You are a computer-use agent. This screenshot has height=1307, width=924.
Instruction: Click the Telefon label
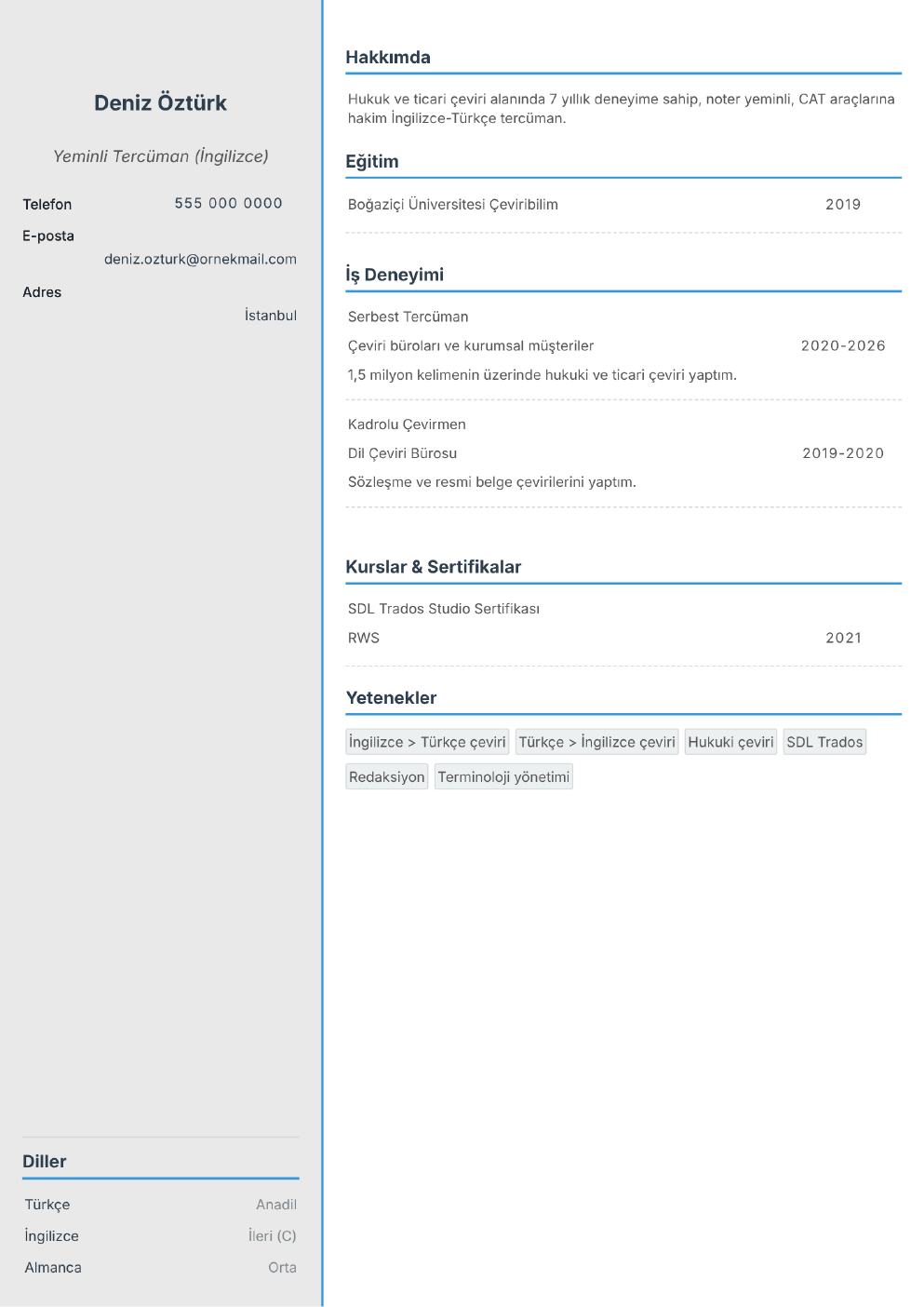(47, 204)
